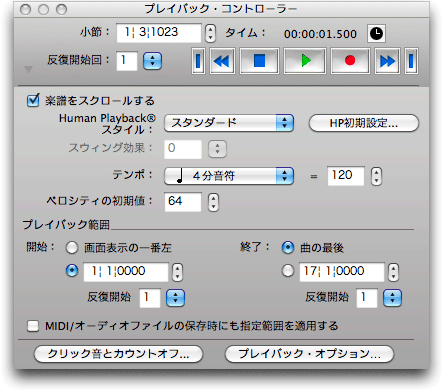Screen dimensions: 443x392
Task: Click the 小節 measure stepper arrows
Action: click(210, 33)
